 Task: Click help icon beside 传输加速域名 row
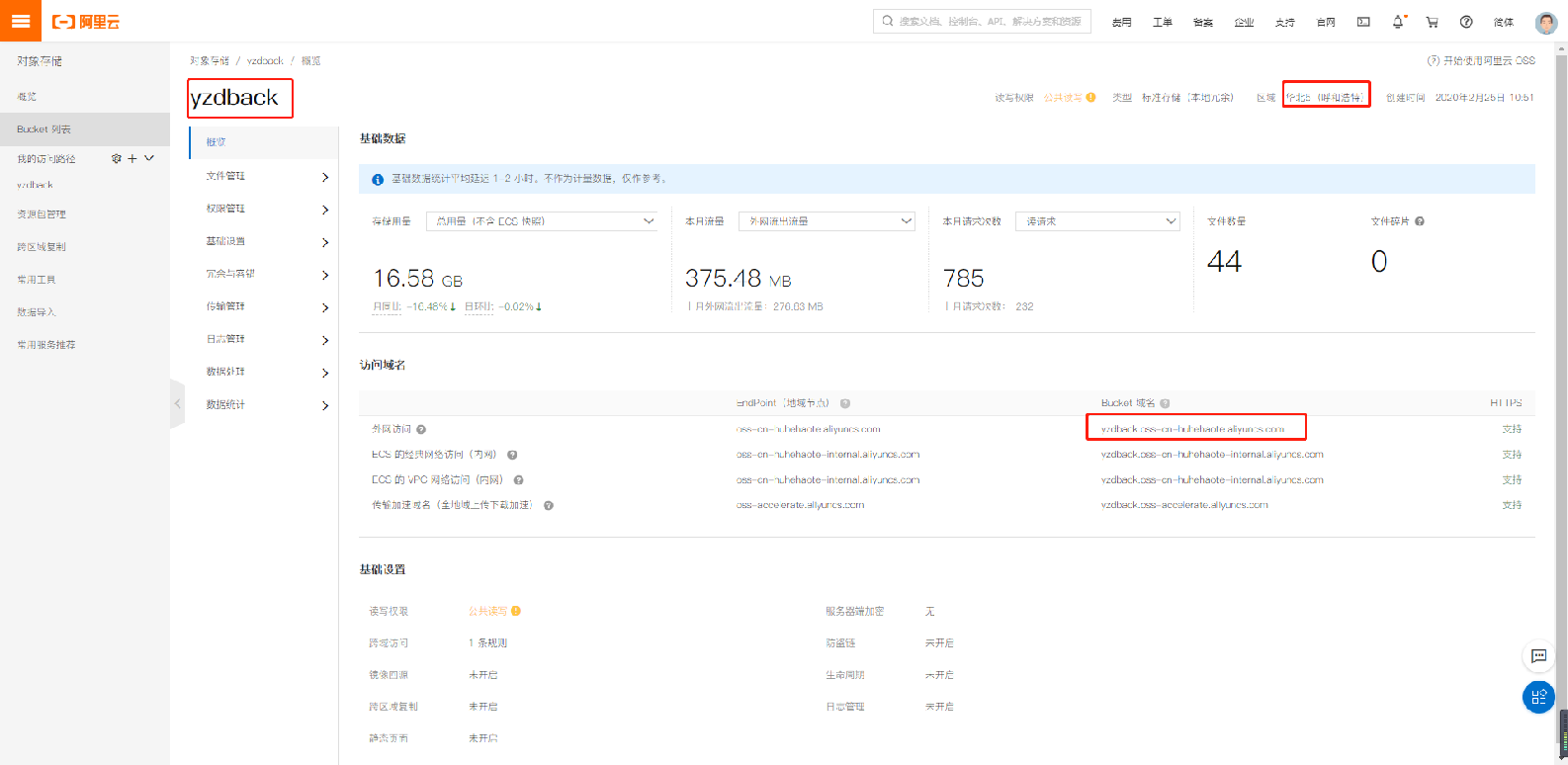tap(549, 506)
